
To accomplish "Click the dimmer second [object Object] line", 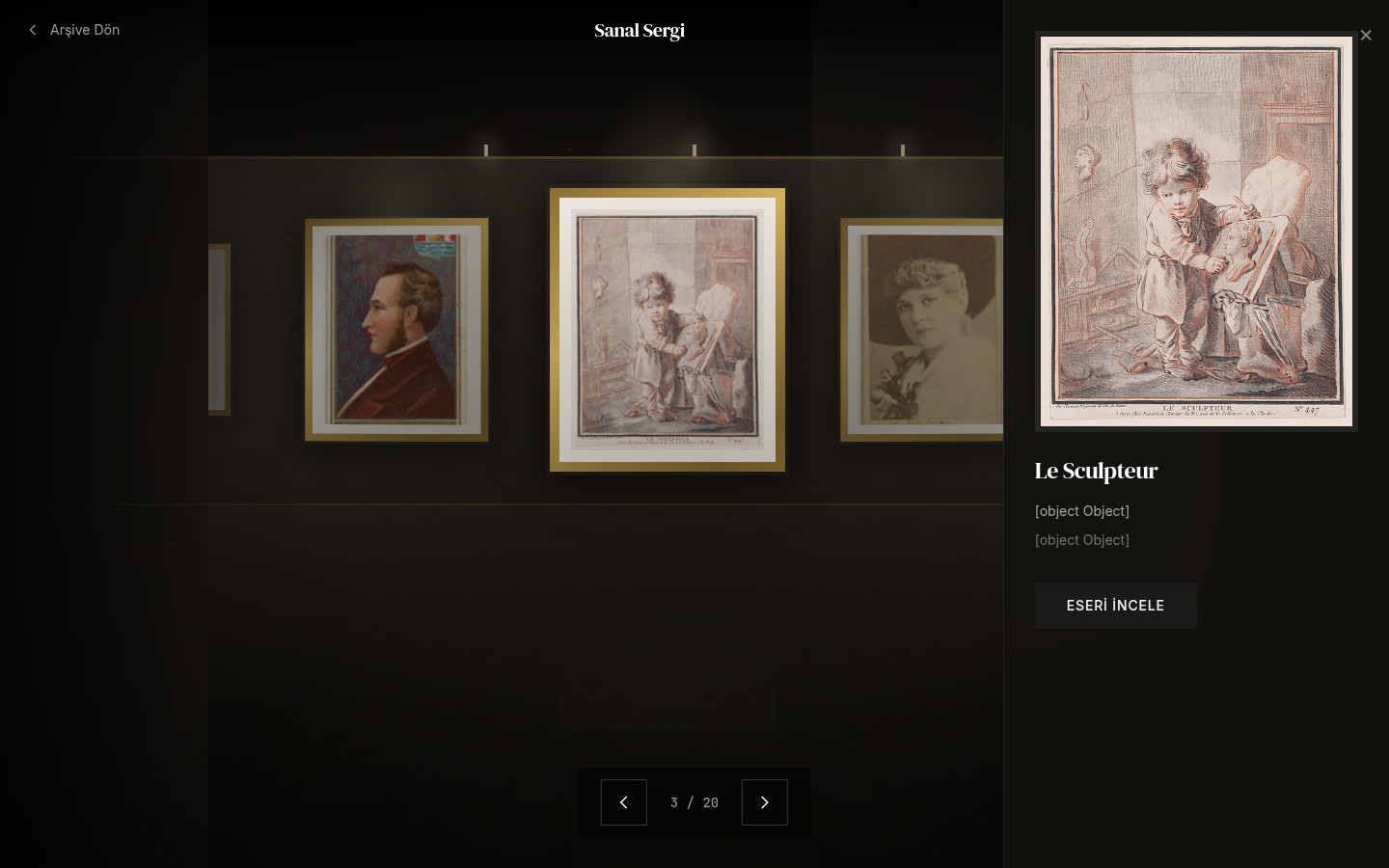I will pyautogui.click(x=1082, y=540).
